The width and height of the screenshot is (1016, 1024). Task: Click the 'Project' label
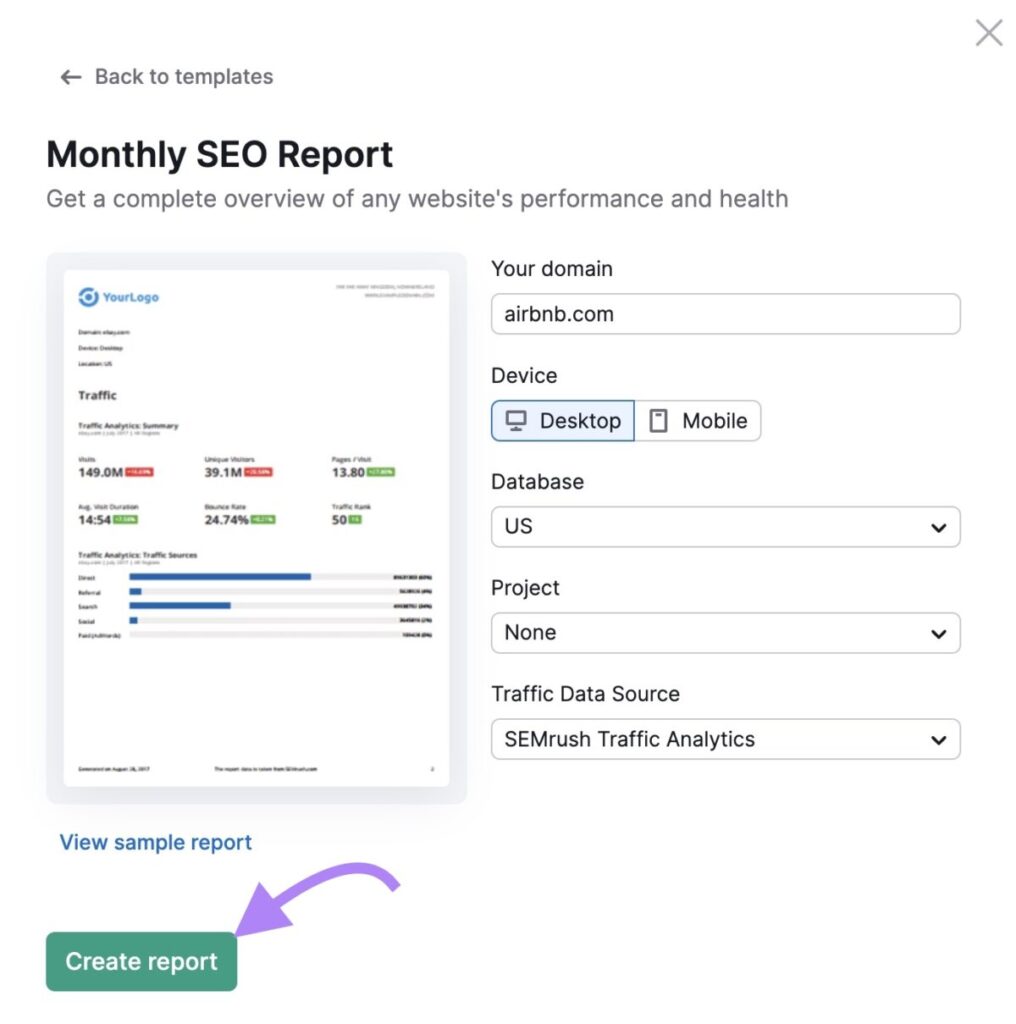click(525, 588)
